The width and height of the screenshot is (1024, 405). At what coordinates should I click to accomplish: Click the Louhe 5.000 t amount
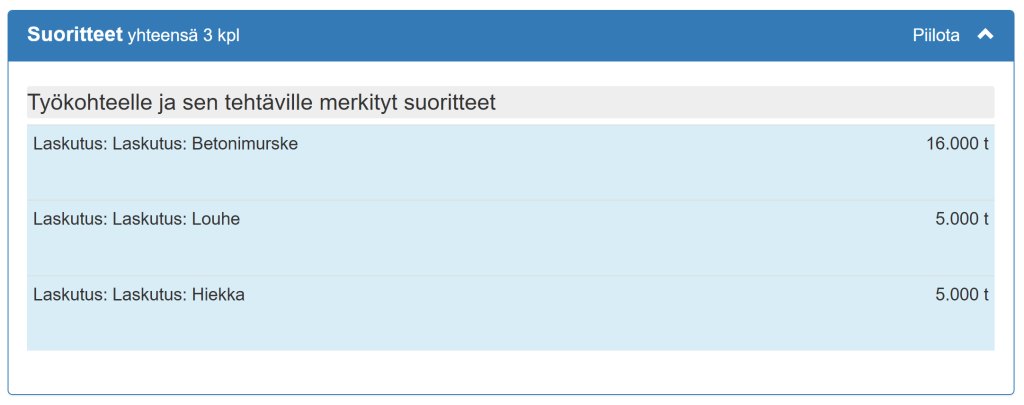[961, 219]
